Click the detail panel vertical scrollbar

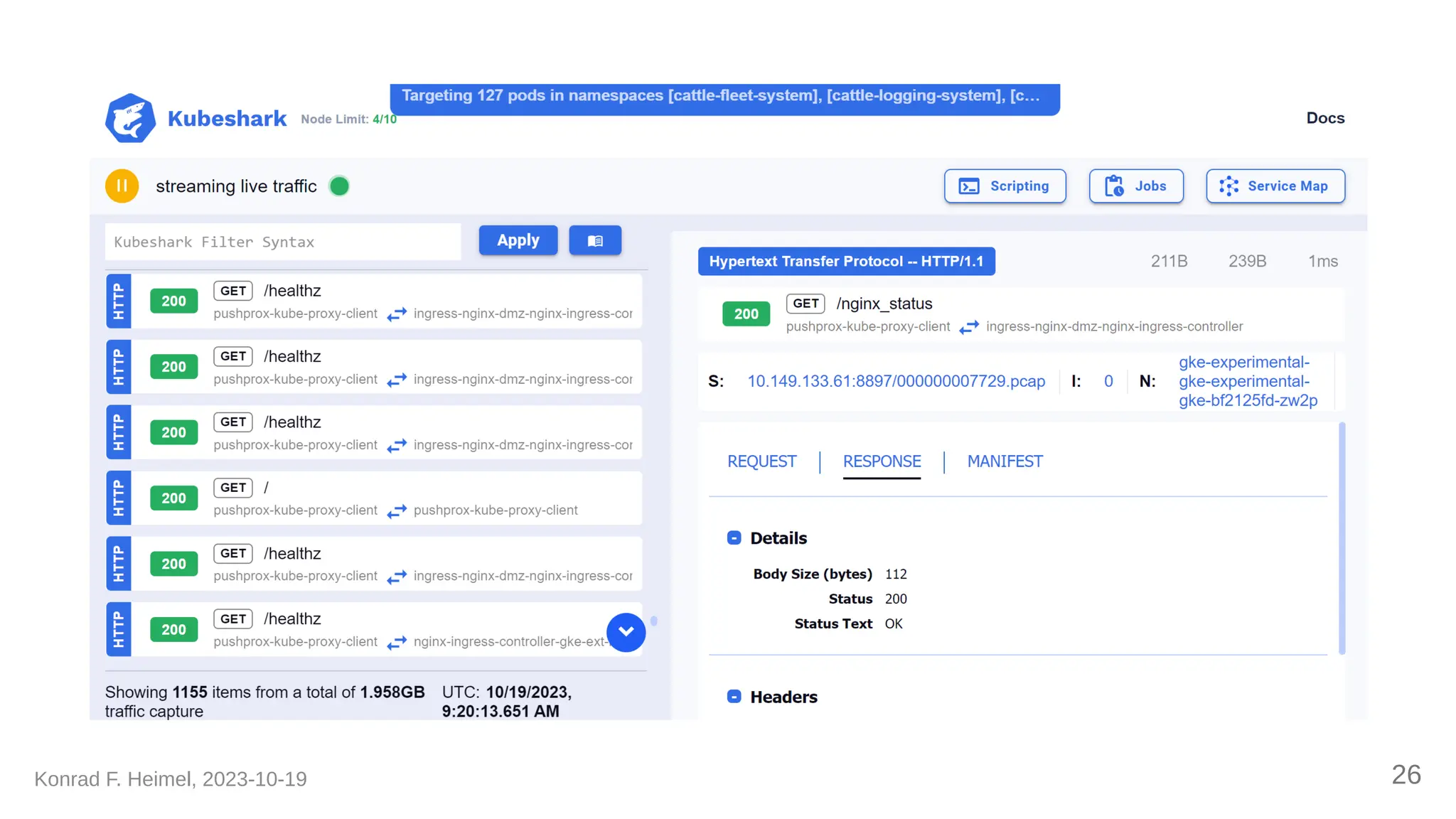1342,537
